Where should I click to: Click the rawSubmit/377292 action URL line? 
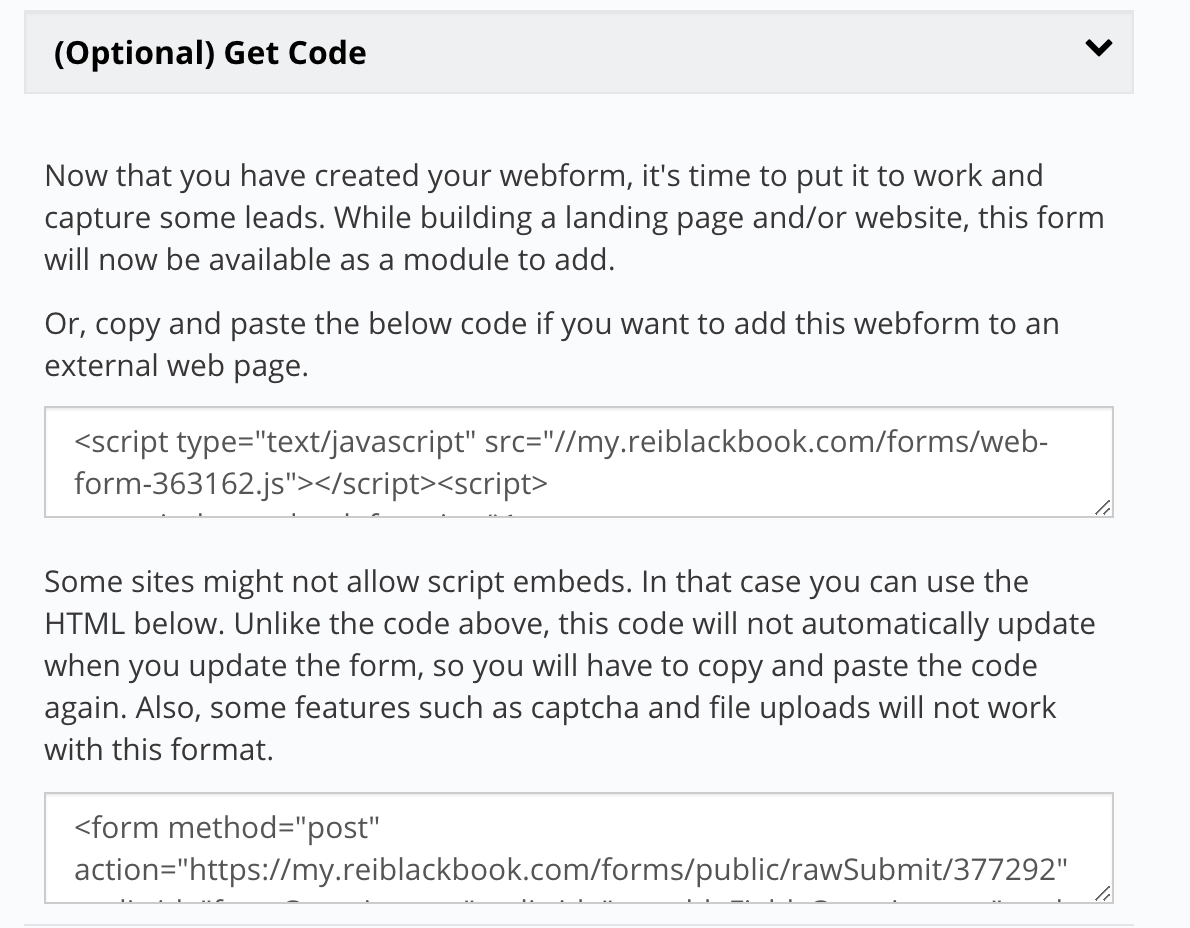pos(571,870)
